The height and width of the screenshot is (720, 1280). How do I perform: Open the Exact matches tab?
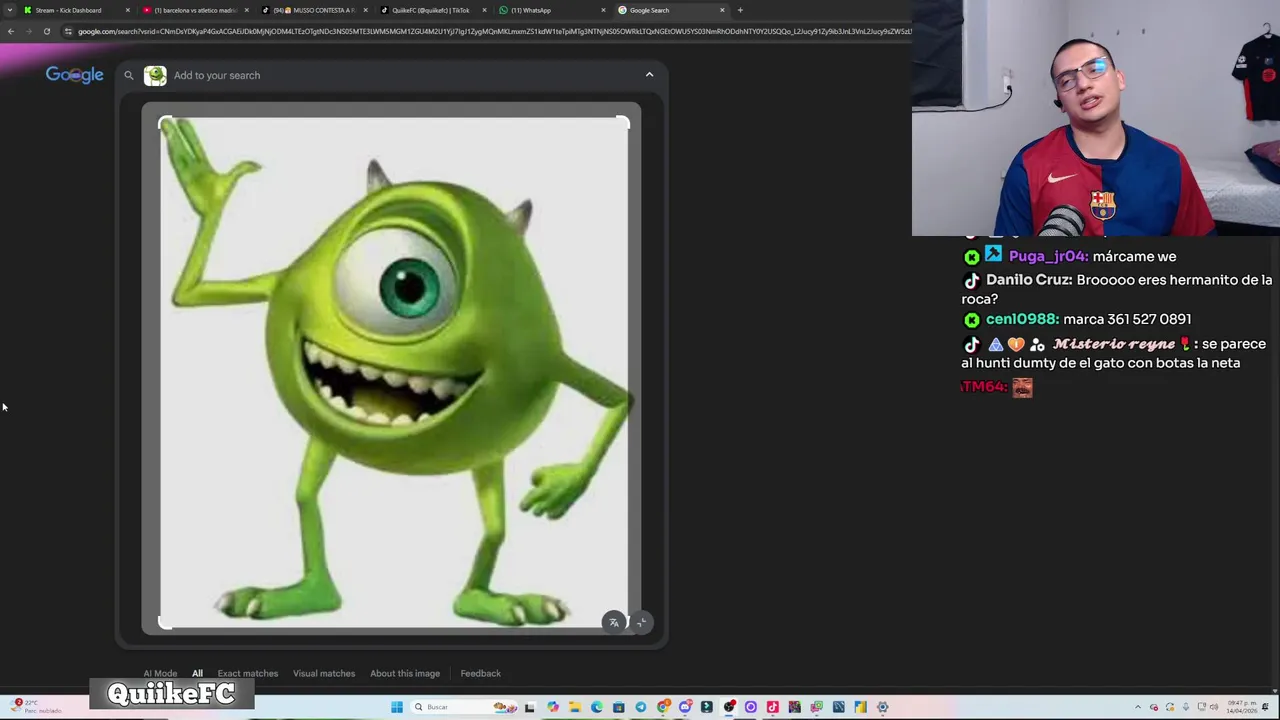248,673
